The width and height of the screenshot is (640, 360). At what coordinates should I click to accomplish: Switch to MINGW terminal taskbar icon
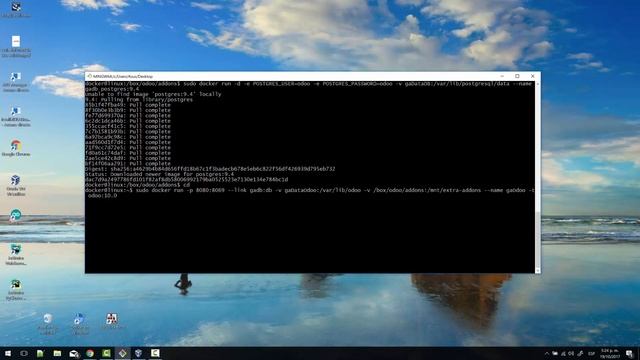tap(122, 353)
